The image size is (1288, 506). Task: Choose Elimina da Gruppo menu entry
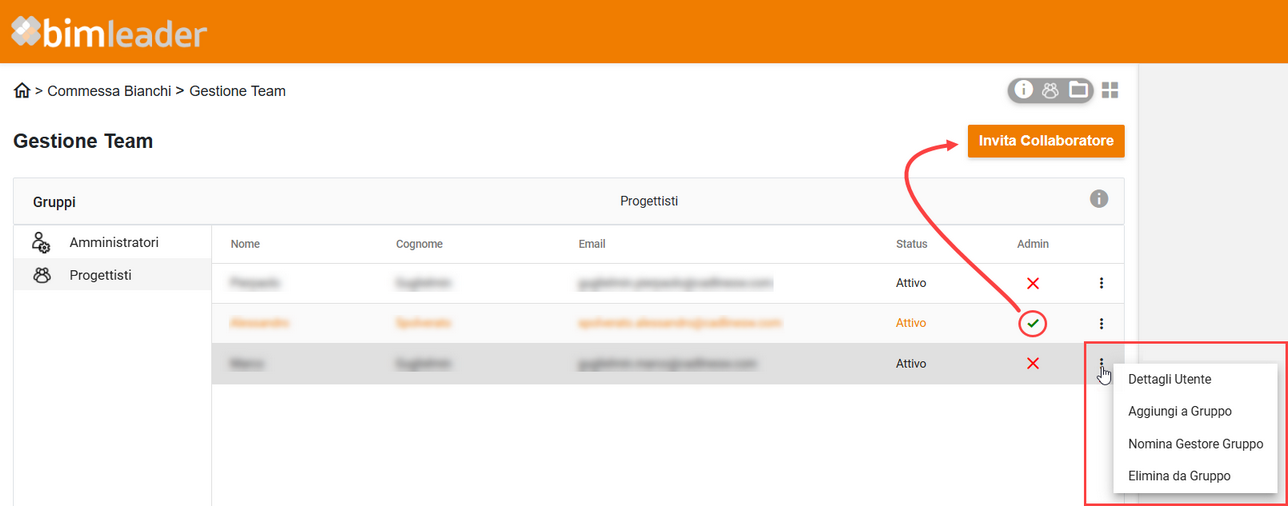click(1195, 476)
